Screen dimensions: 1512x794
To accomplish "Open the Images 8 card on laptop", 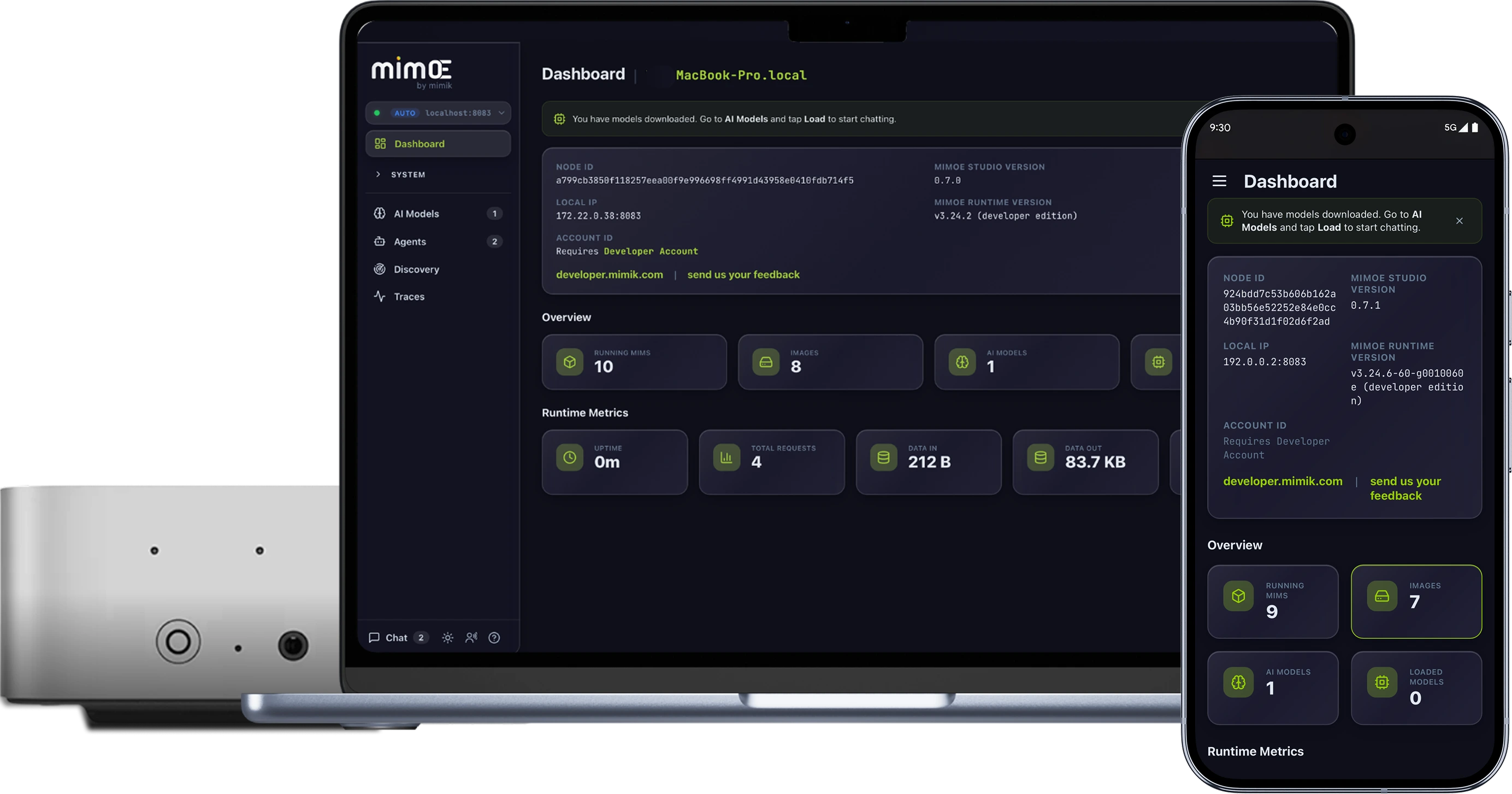I will point(830,362).
